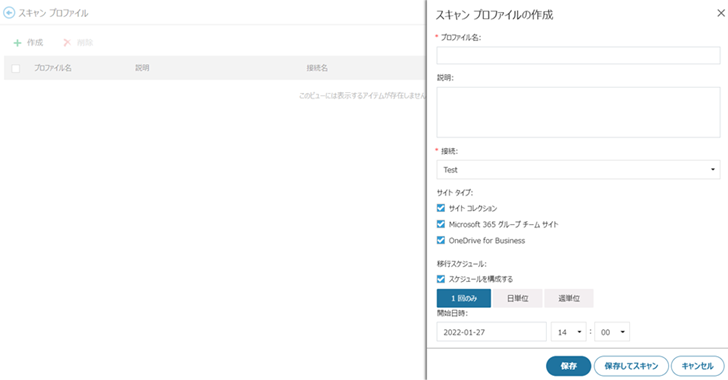Click the red X 削除 icon
The image size is (728, 380).
tap(67, 43)
